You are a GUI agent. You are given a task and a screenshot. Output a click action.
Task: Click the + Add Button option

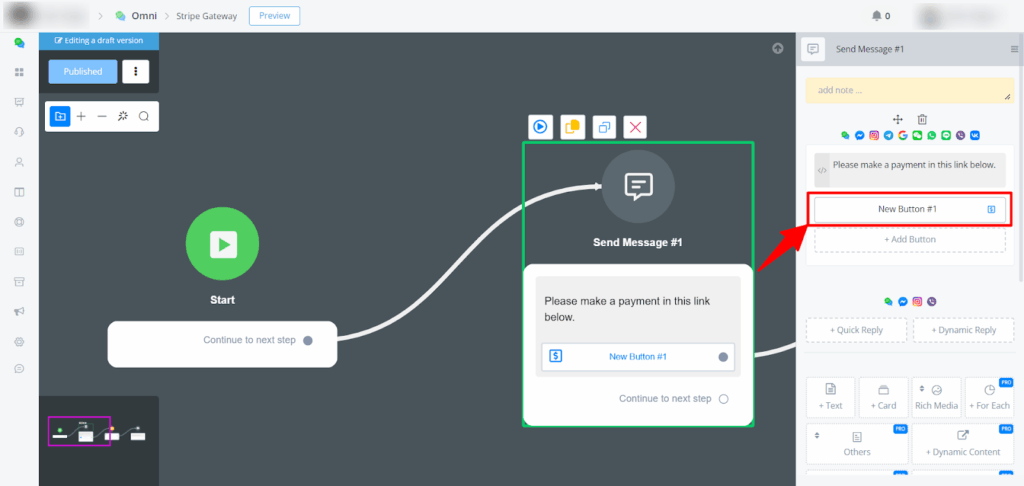[x=909, y=240]
